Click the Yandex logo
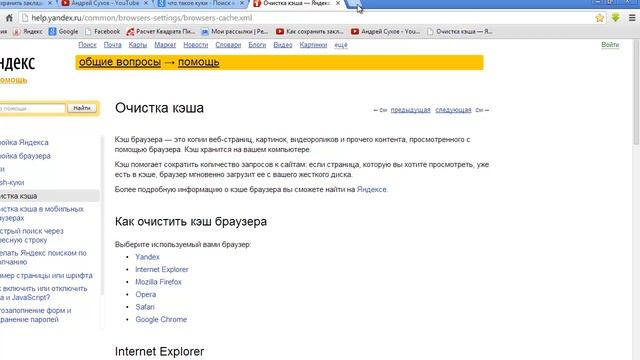 (18, 62)
